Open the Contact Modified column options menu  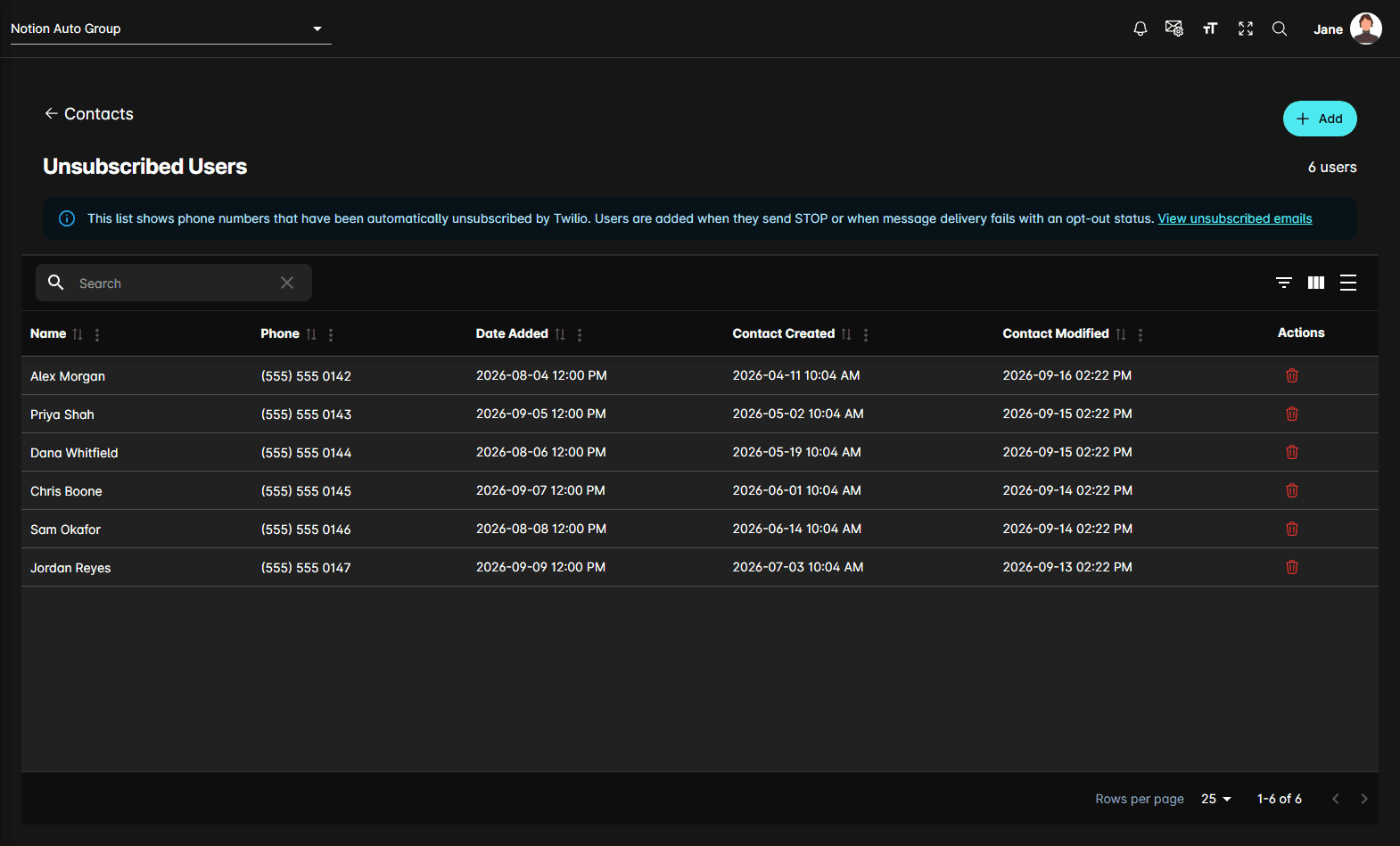point(1141,335)
